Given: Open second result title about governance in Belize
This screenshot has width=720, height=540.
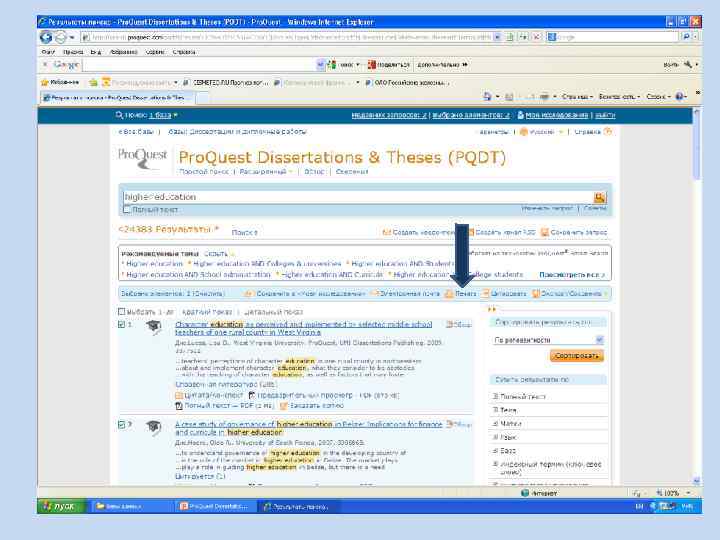Looking at the screenshot, I should click(309, 428).
